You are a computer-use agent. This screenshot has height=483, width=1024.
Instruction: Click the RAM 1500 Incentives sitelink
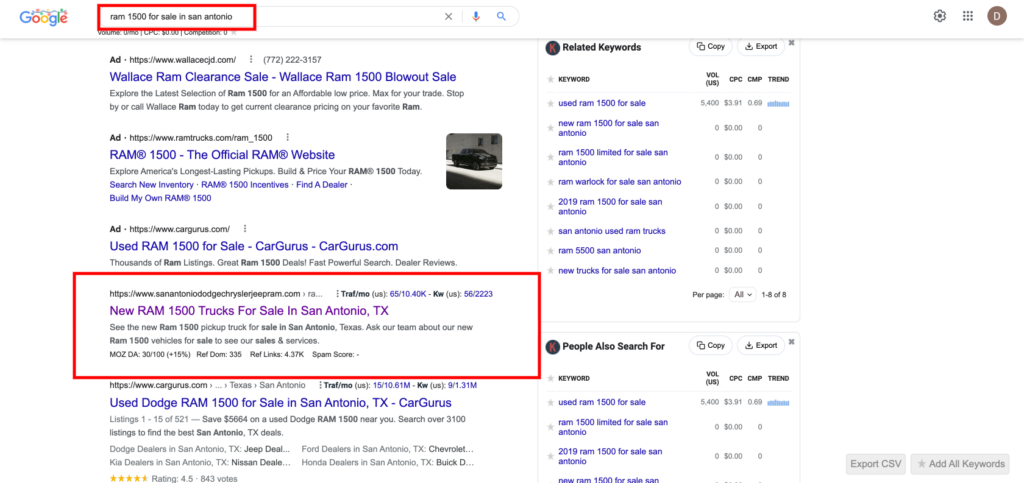245,185
